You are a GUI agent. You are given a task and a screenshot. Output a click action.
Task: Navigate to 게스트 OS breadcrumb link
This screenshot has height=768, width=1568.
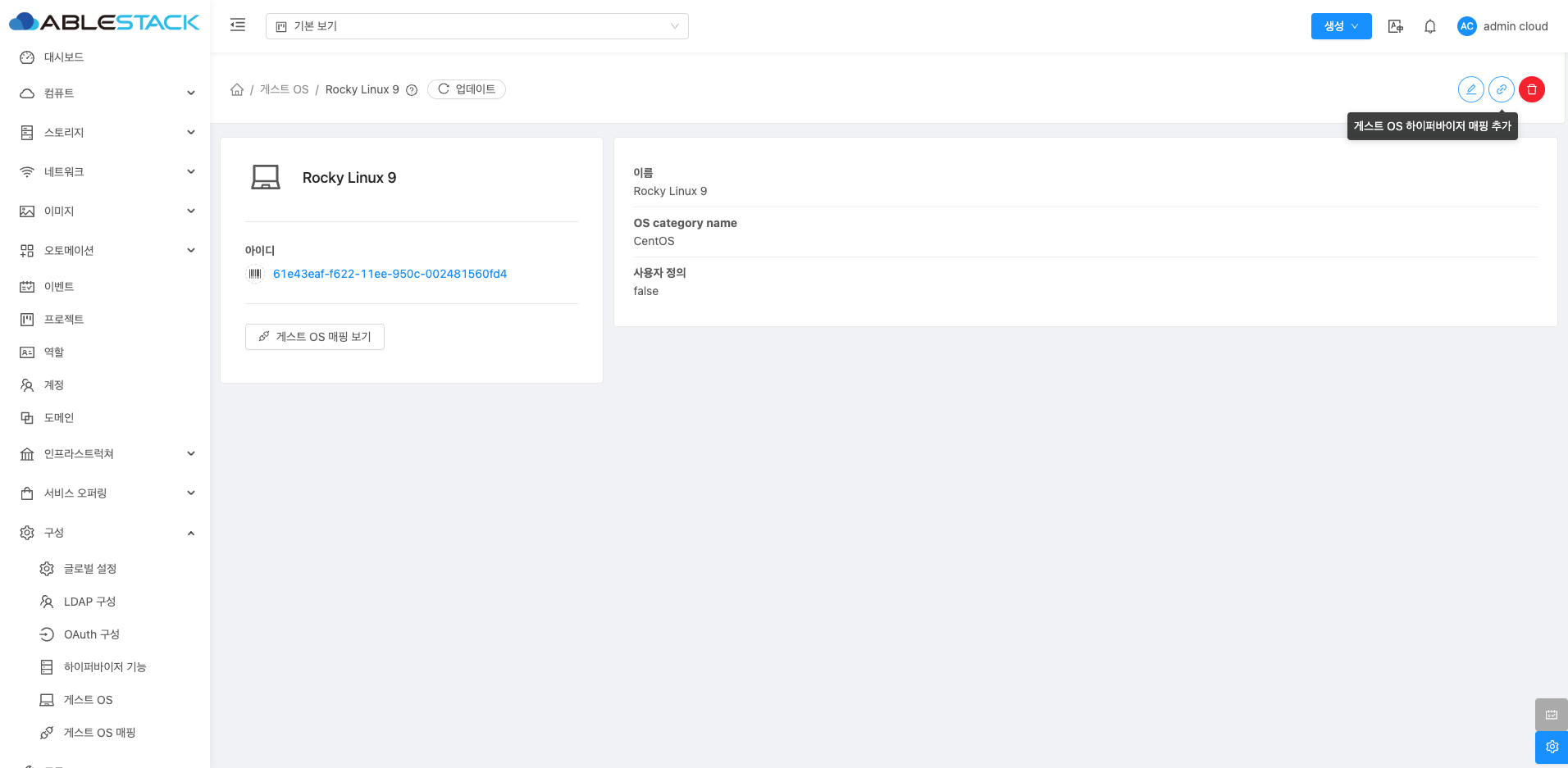[285, 89]
